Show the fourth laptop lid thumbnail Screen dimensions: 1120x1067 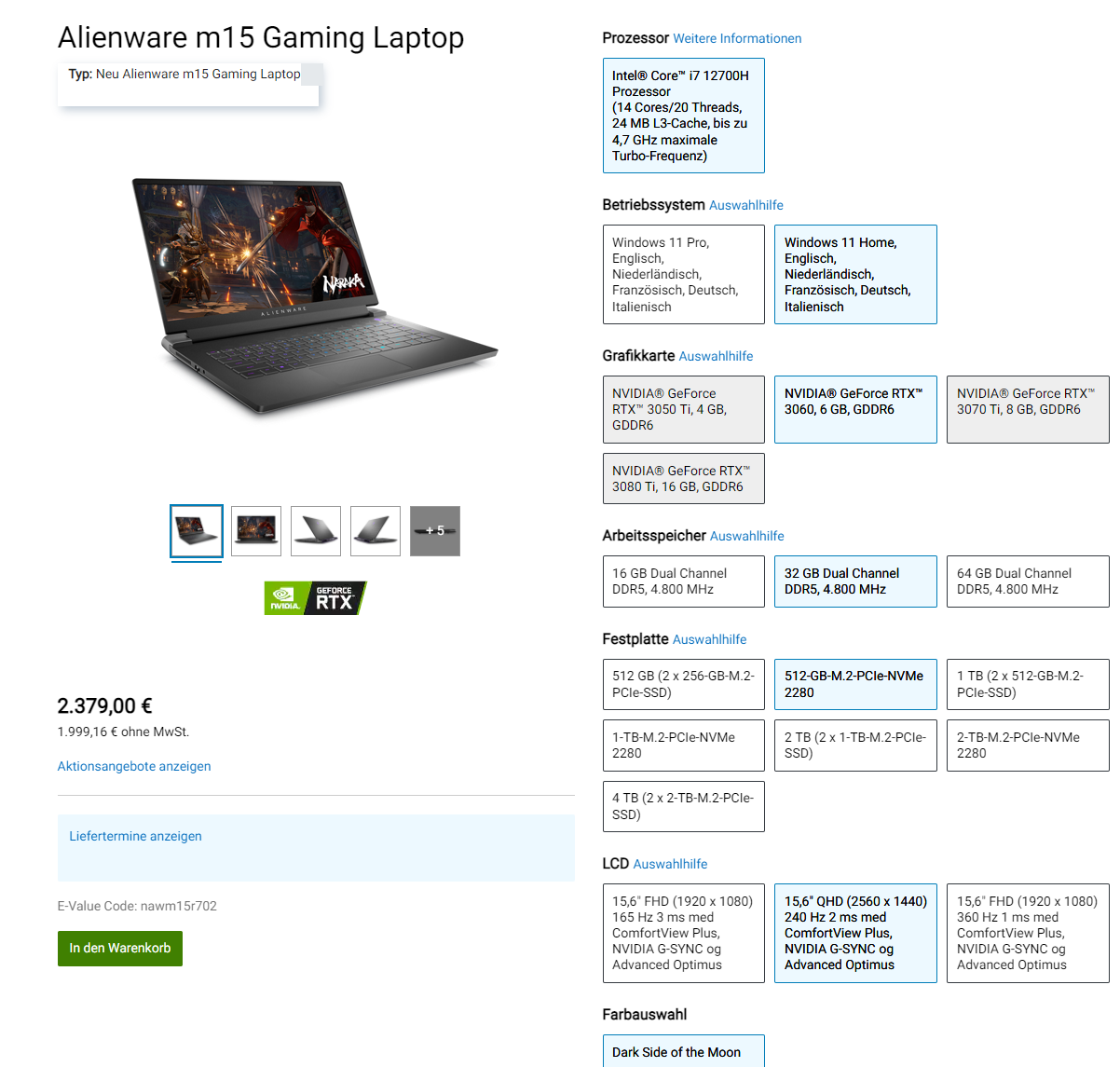coord(376,531)
